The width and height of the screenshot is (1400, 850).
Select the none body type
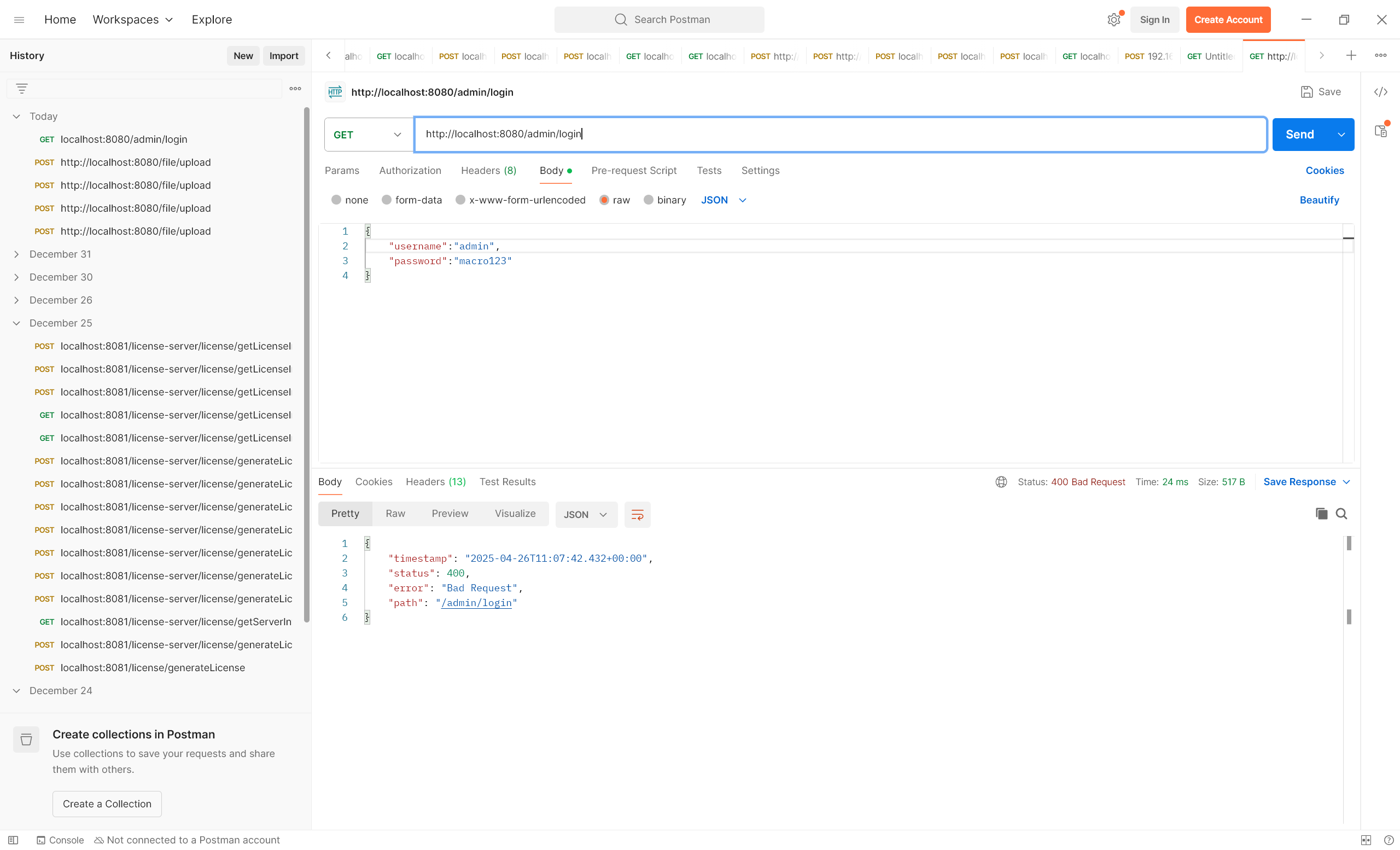[x=336, y=200]
